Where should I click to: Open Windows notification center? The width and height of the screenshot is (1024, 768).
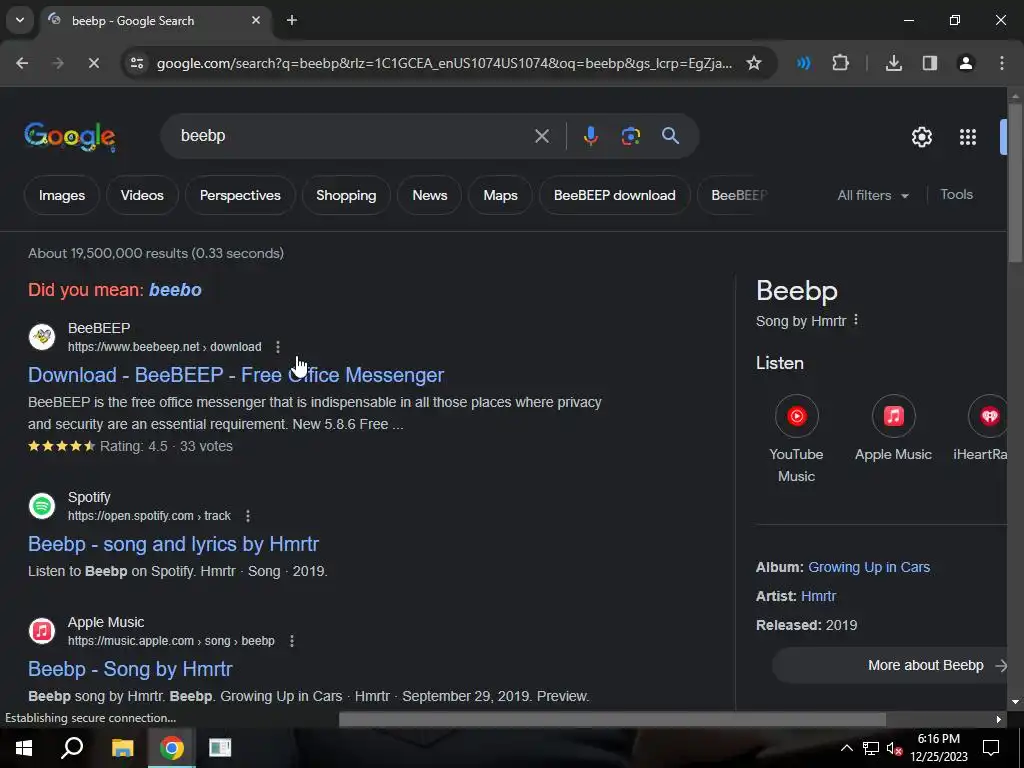click(x=991, y=748)
